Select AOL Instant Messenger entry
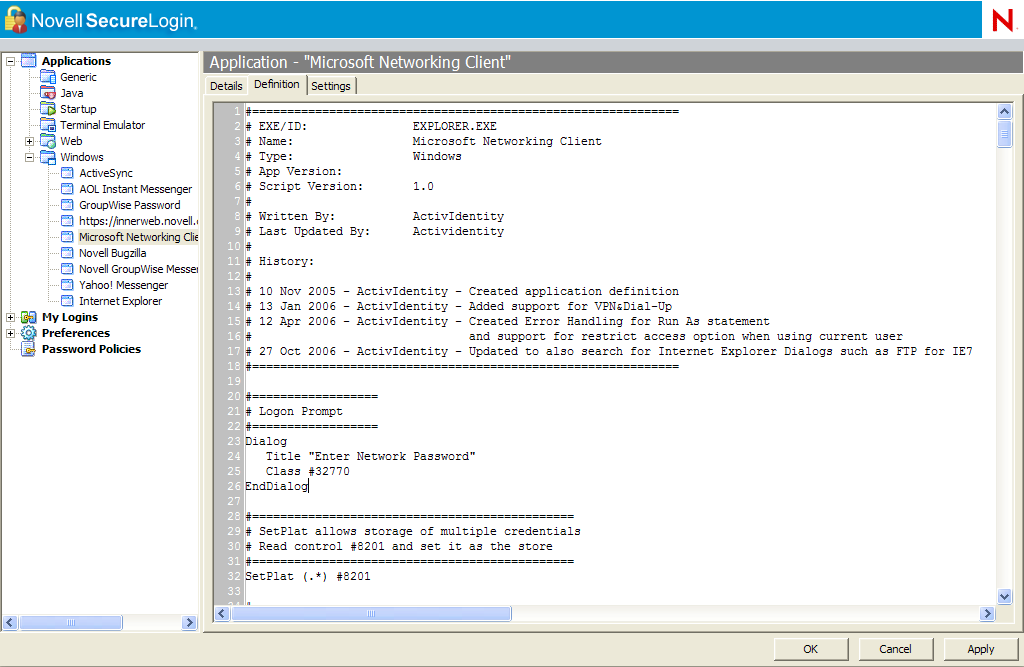This screenshot has height=667, width=1024. click(136, 189)
